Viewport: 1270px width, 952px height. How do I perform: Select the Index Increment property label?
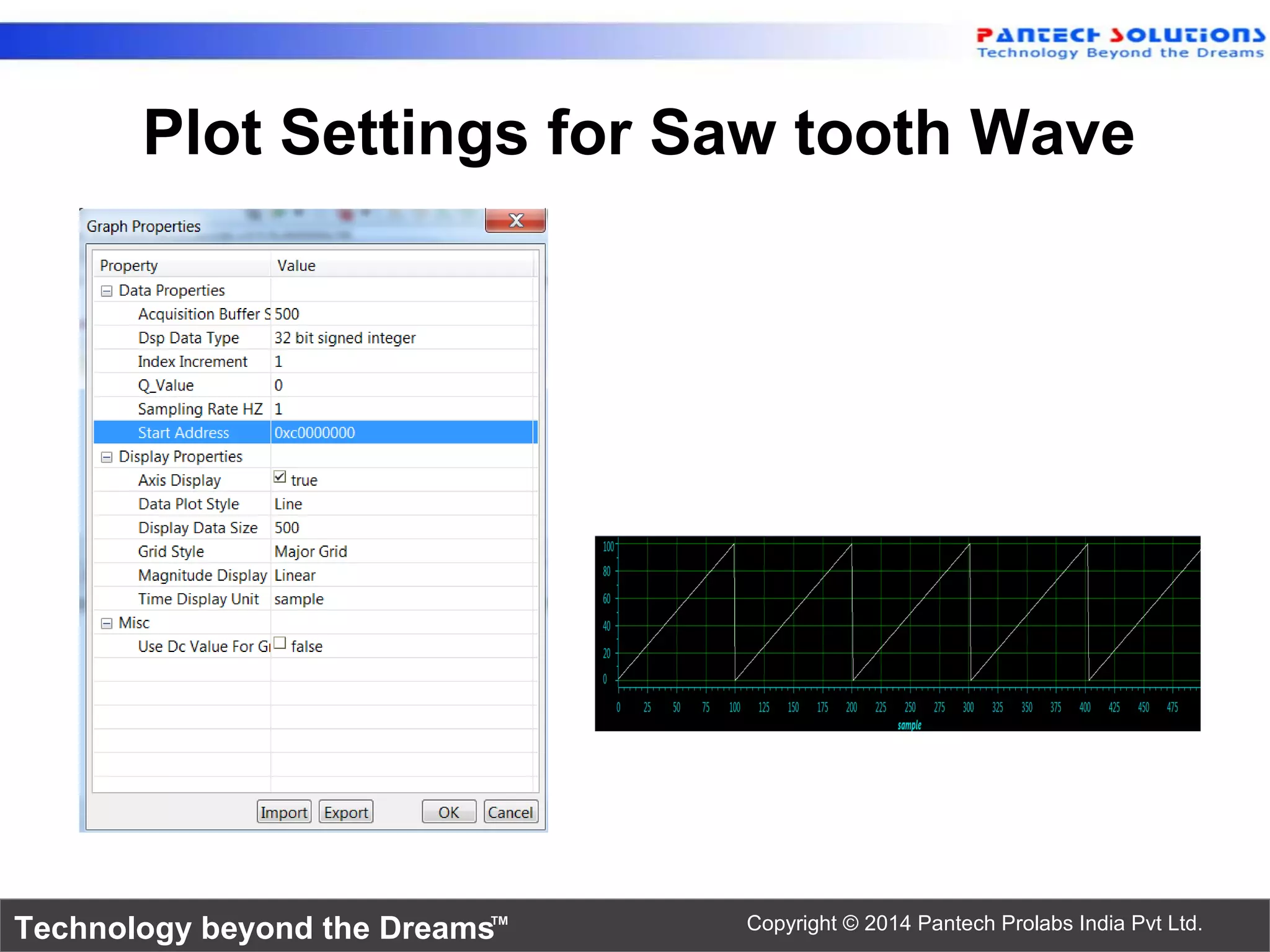tap(192, 361)
